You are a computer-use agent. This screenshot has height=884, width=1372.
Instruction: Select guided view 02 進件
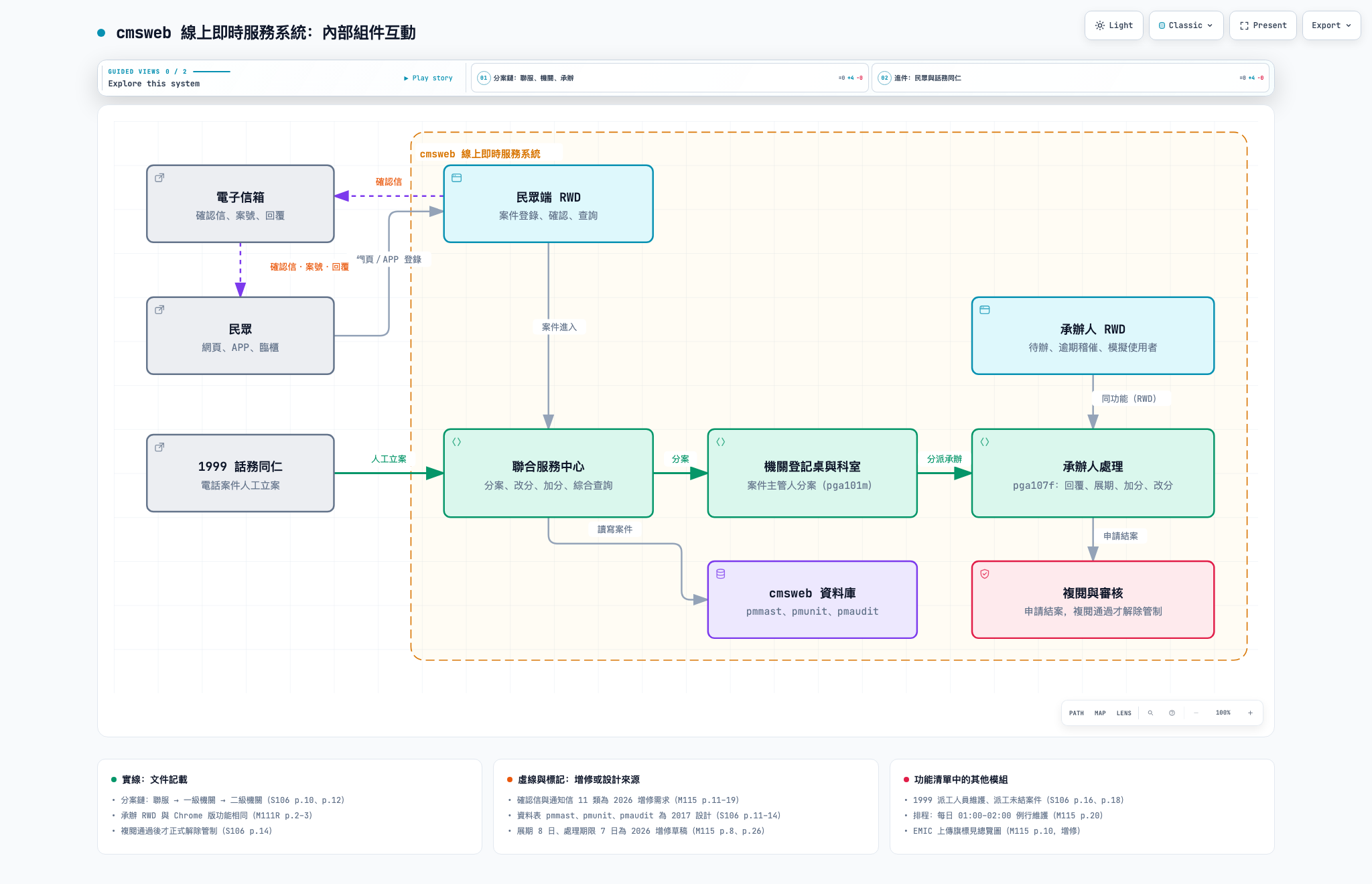[1071, 78]
